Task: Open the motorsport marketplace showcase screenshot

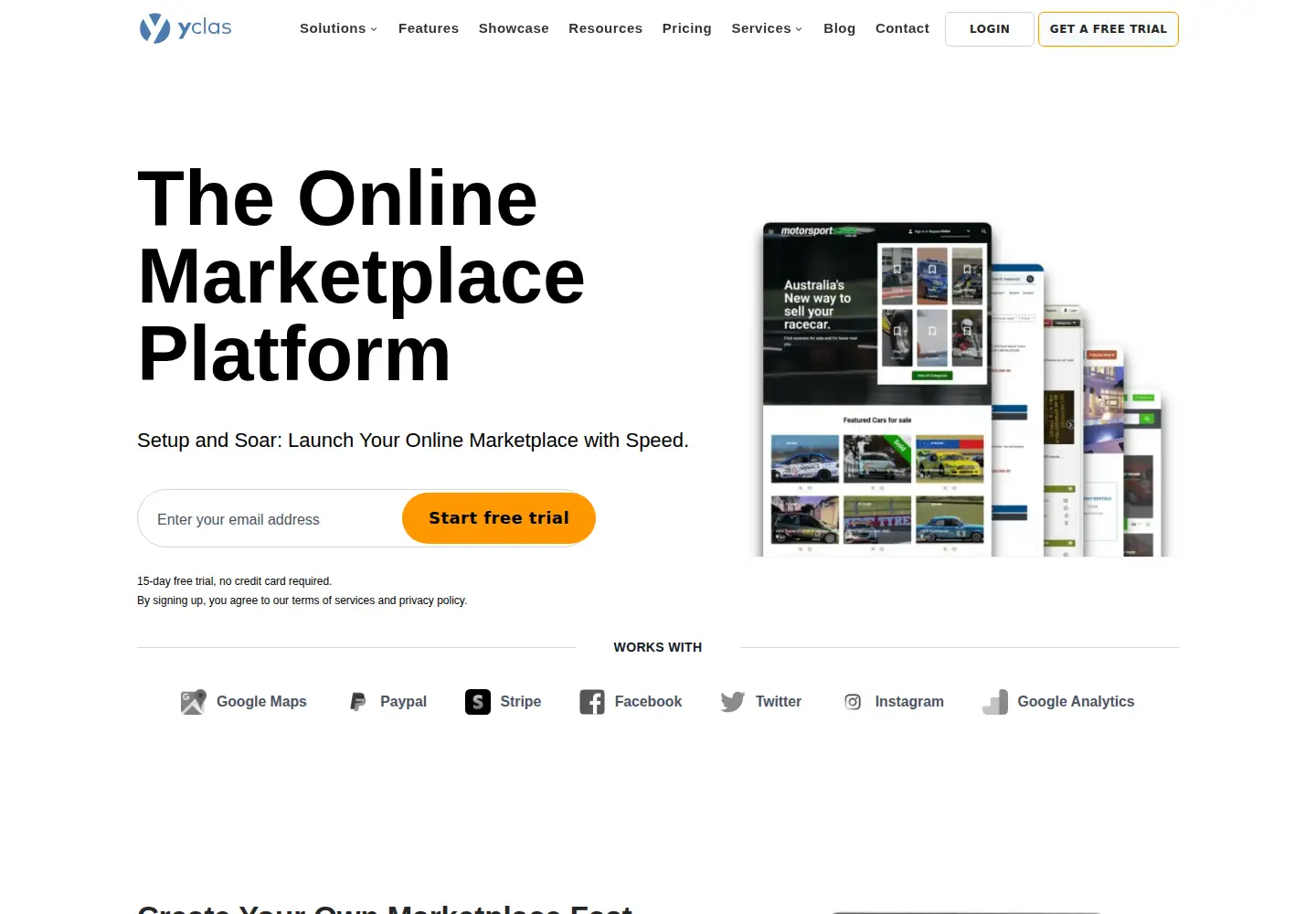Action: coord(877,389)
